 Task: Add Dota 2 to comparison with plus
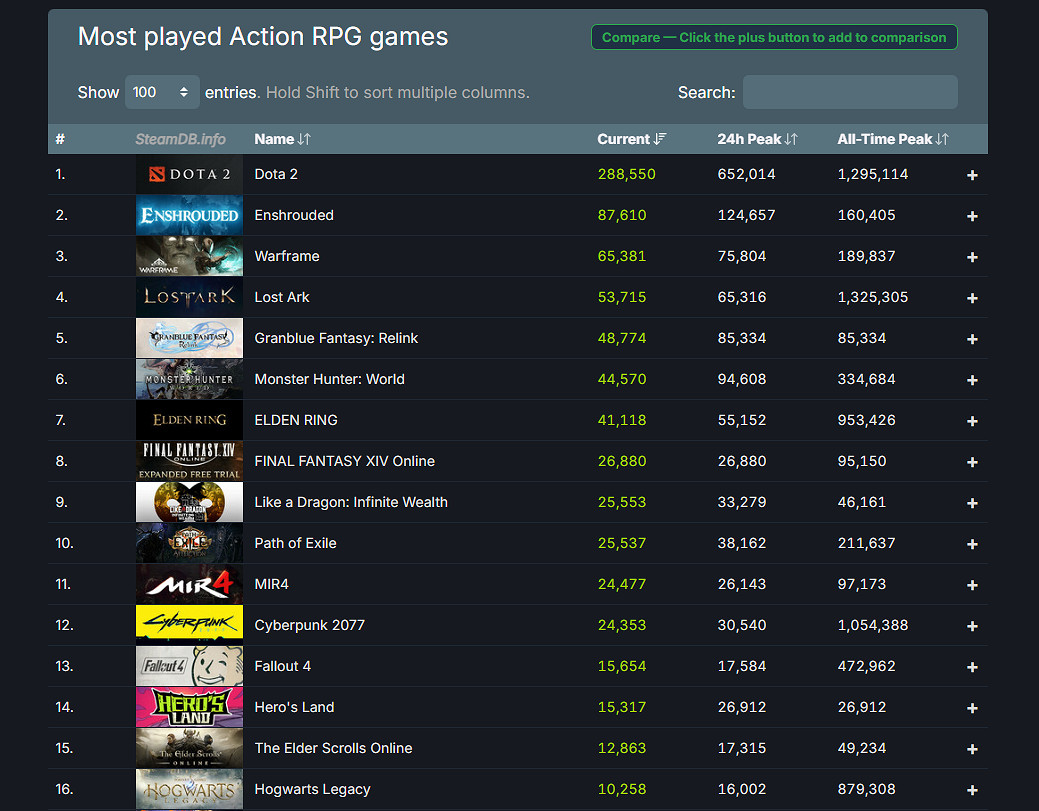click(x=972, y=175)
